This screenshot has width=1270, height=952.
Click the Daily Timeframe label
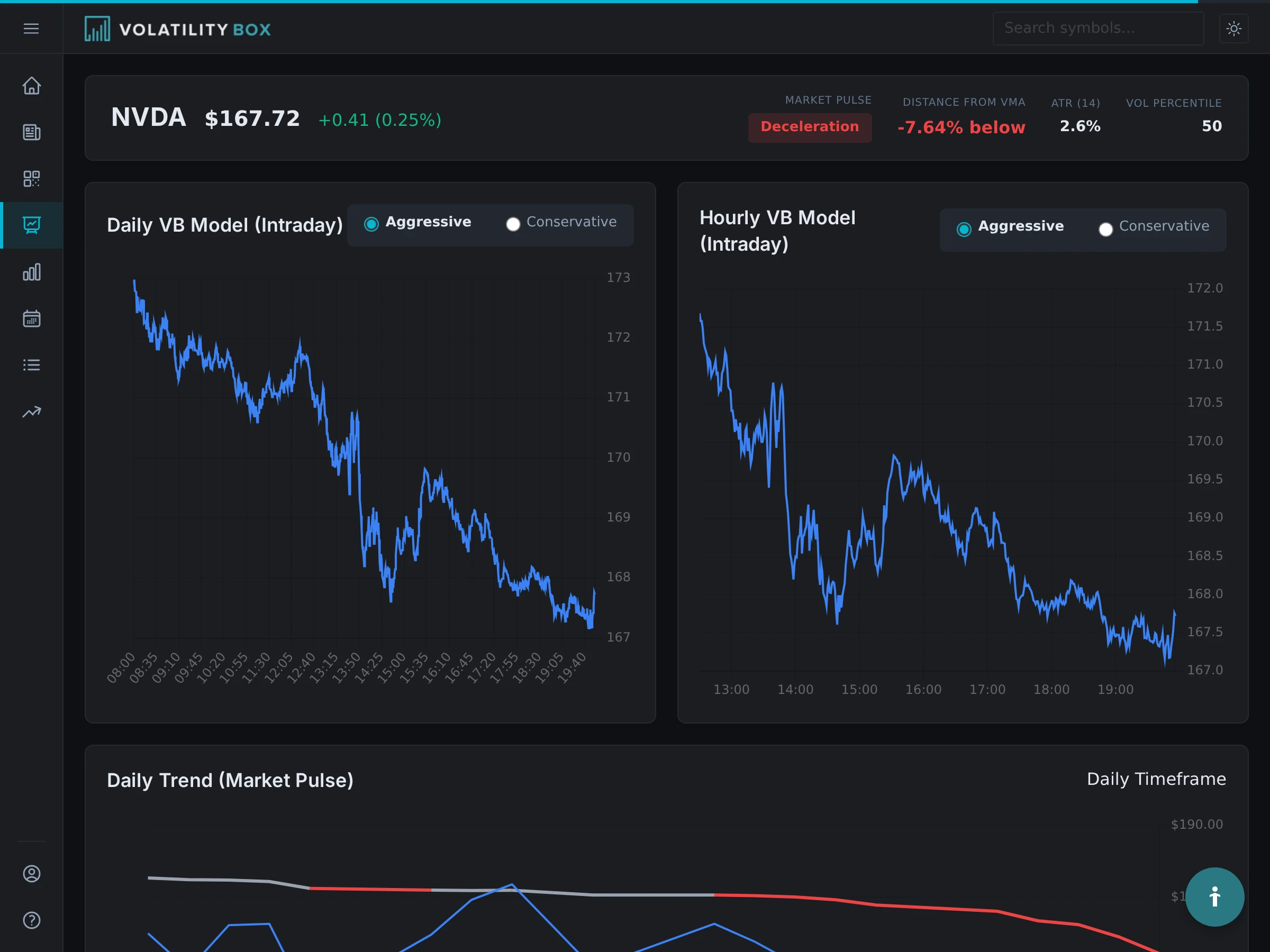1156,779
